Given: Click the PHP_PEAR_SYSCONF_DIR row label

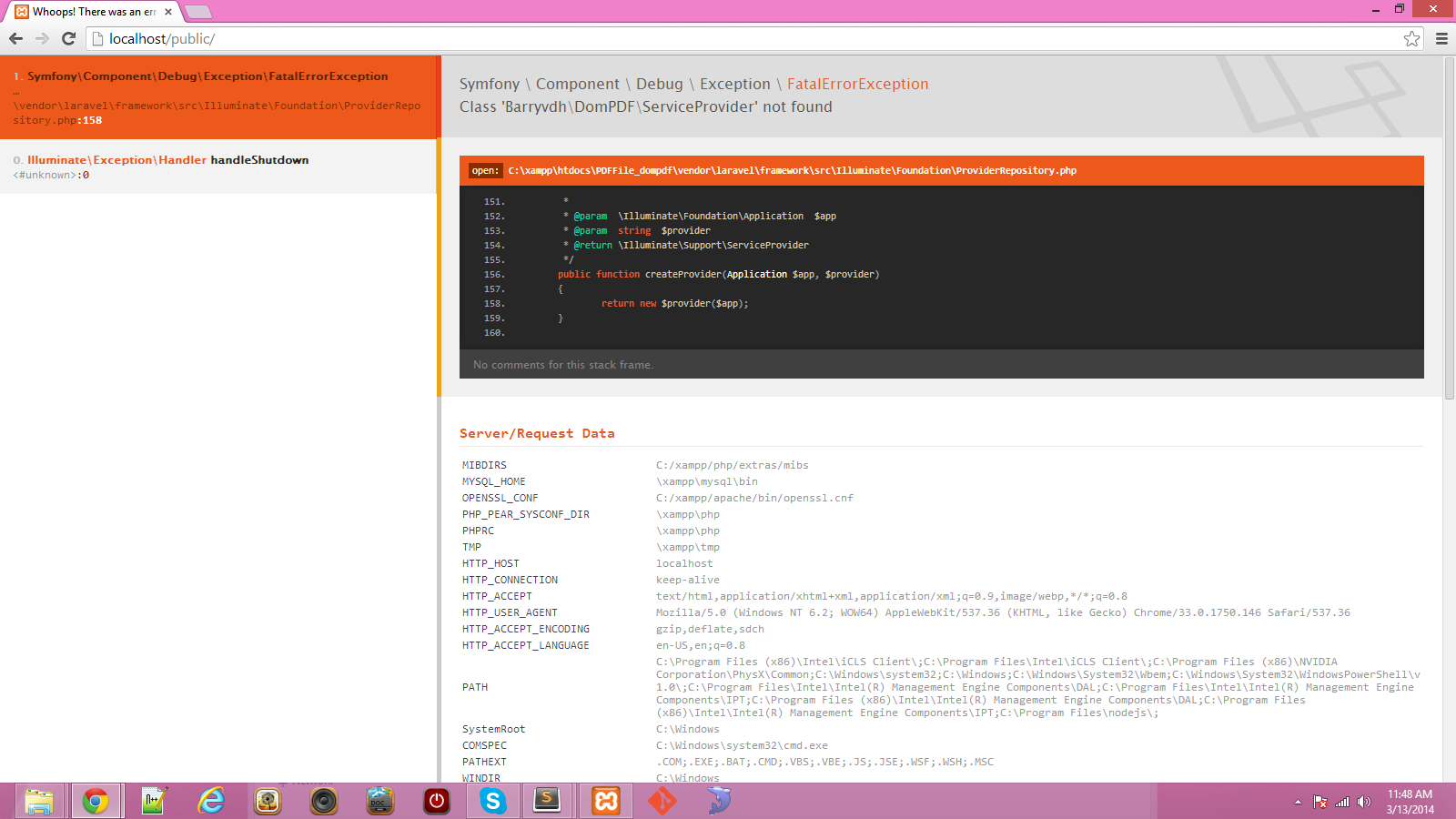Looking at the screenshot, I should [526, 514].
